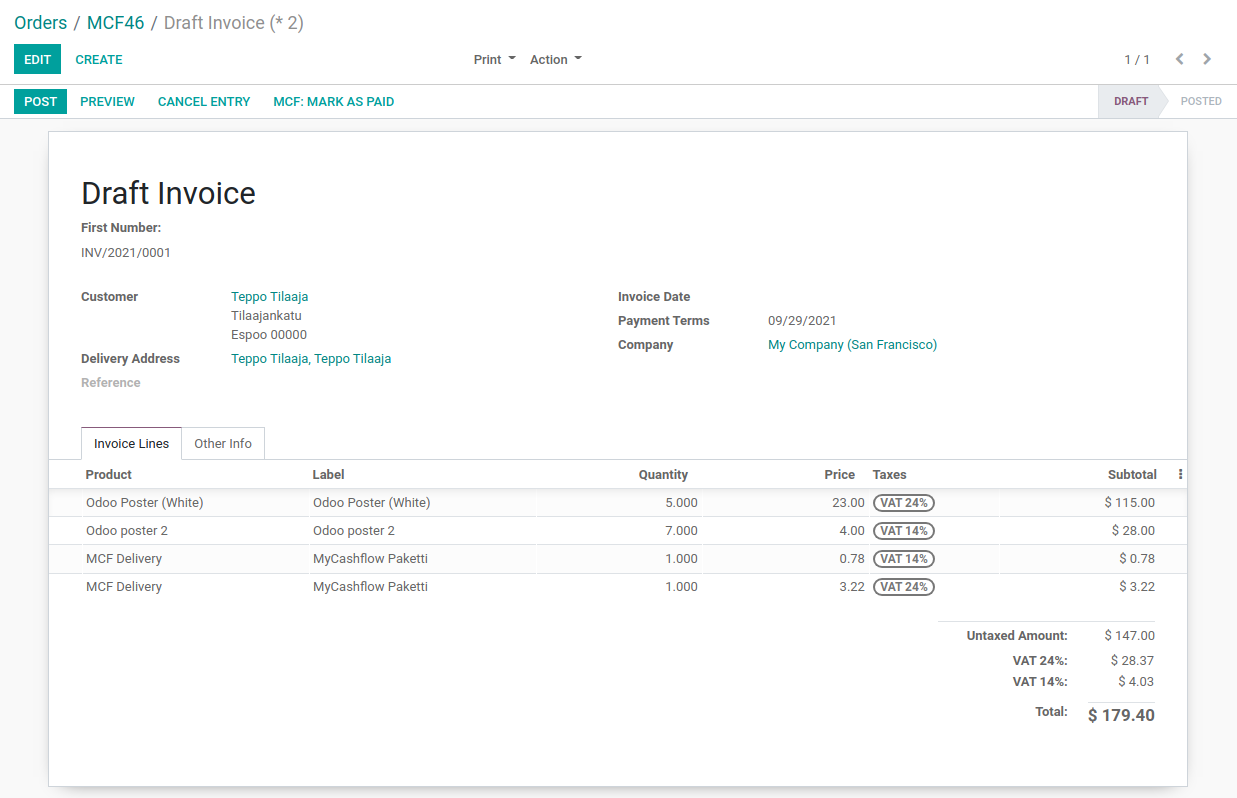1237x798 pixels.
Task: Open MCF46 breadcrumb link
Action: [x=116, y=23]
